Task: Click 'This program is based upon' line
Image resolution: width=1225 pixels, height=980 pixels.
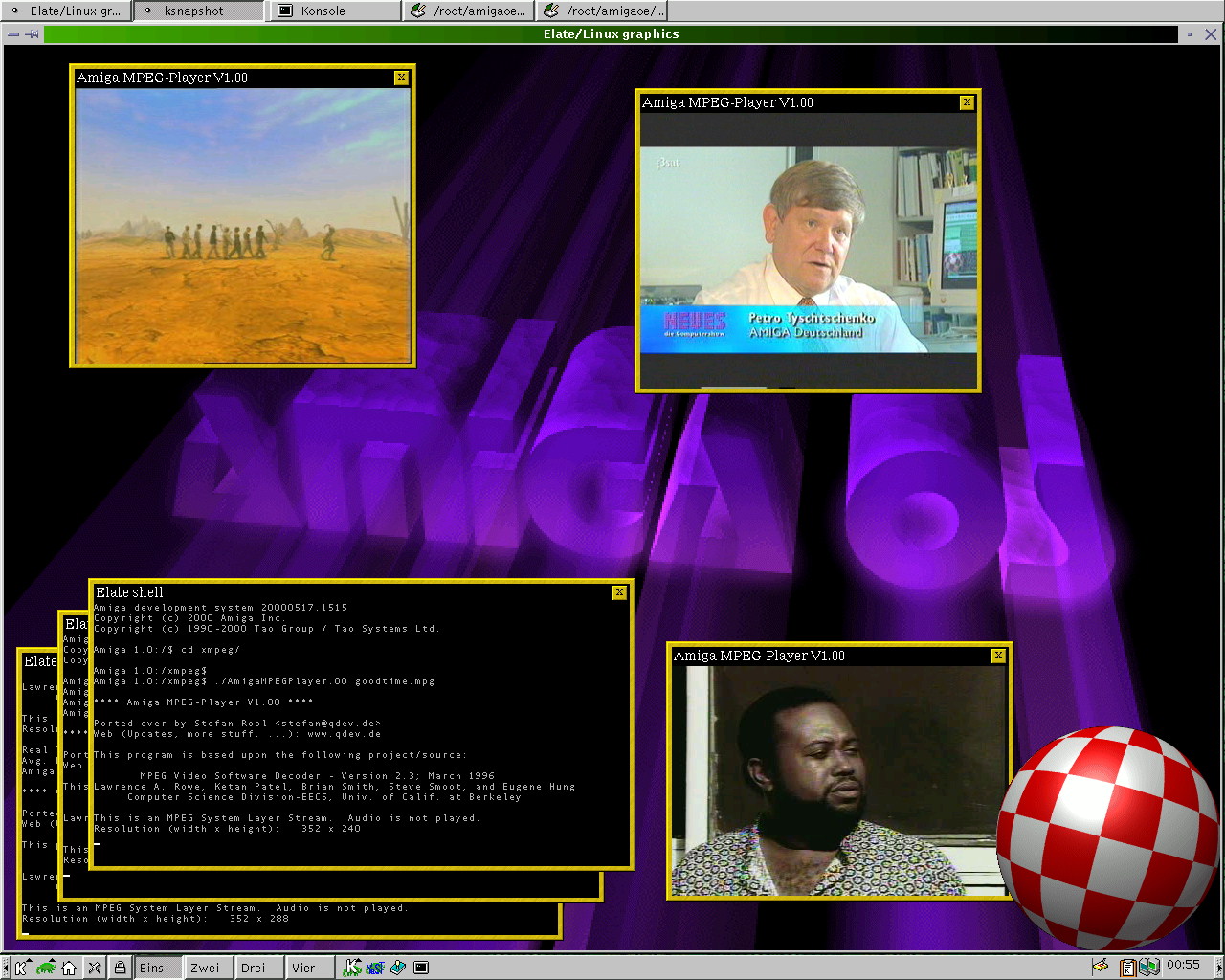Action: coord(280,755)
